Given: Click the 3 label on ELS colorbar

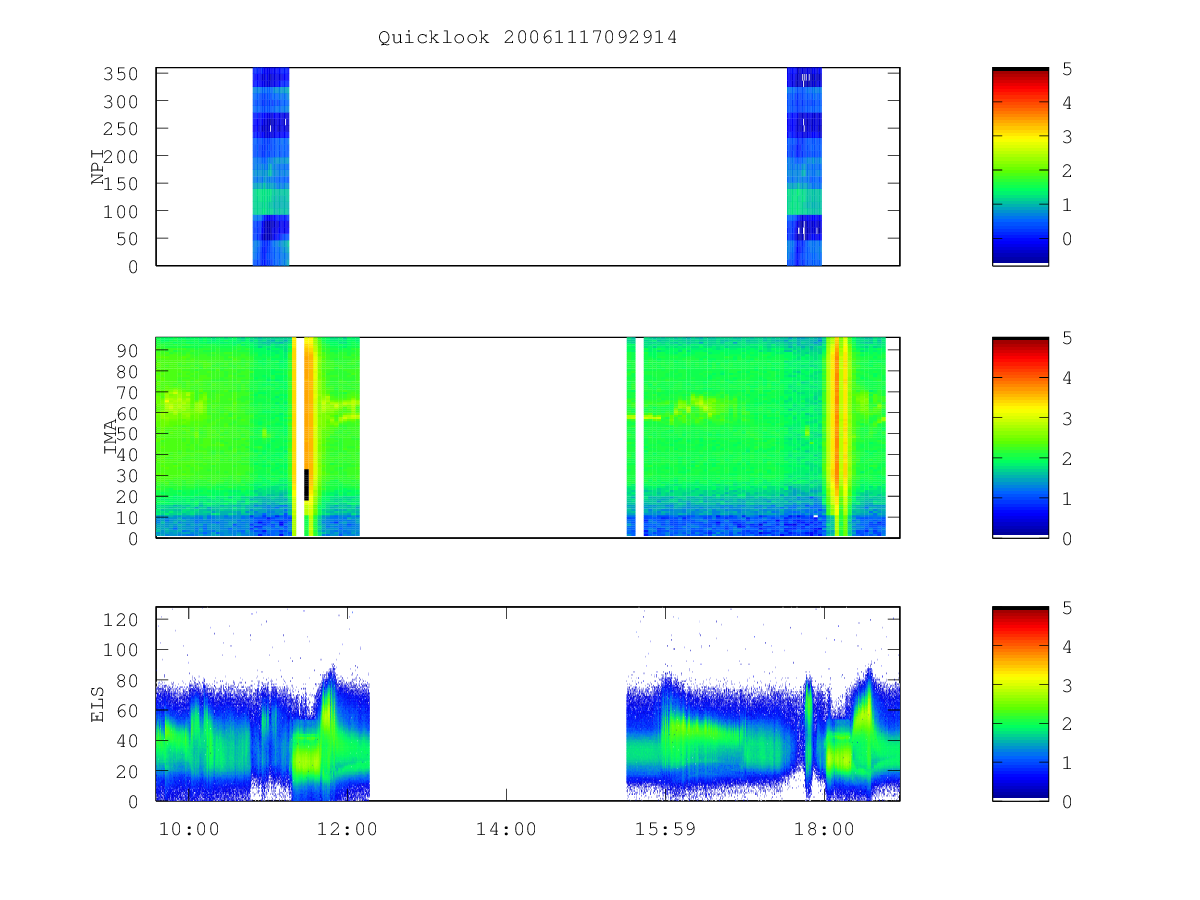Looking at the screenshot, I should click(1067, 685).
